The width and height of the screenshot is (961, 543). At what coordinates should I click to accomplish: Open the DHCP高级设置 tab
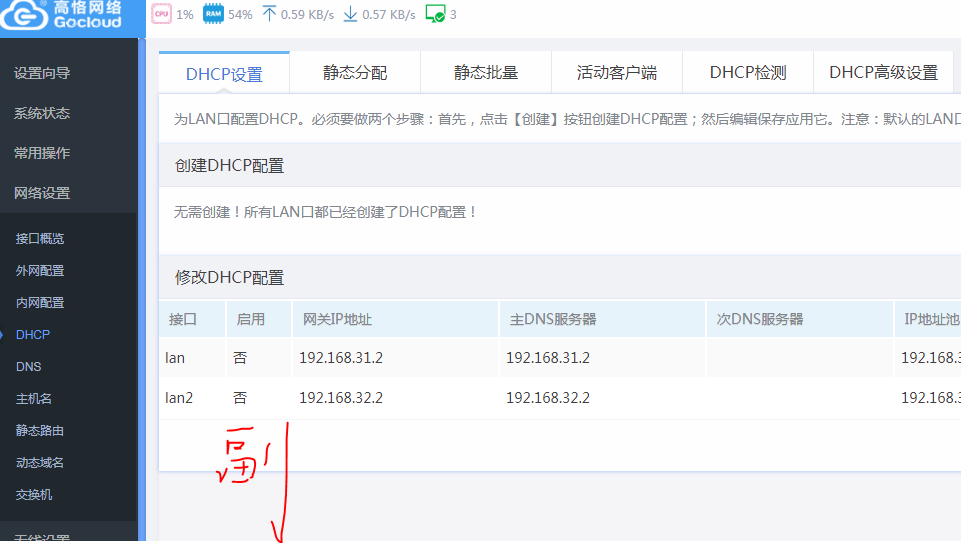[883, 73]
